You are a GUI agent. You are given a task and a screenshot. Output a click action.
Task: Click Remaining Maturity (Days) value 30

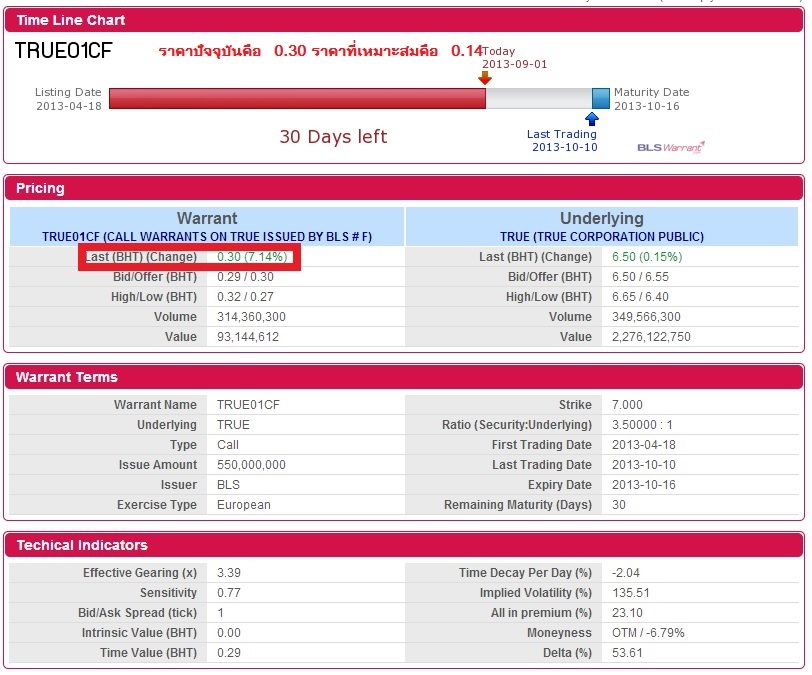(619, 505)
